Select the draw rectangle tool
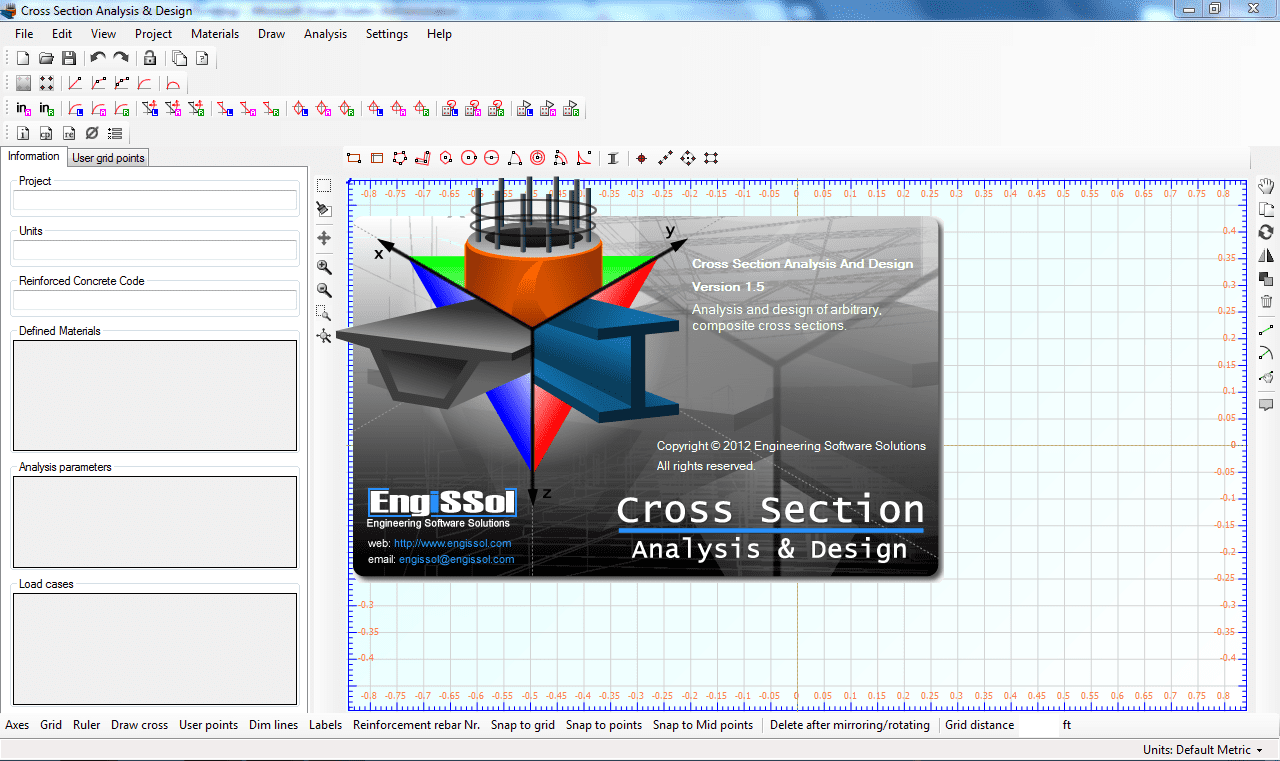The width and height of the screenshot is (1280, 761). pyautogui.click(x=354, y=158)
